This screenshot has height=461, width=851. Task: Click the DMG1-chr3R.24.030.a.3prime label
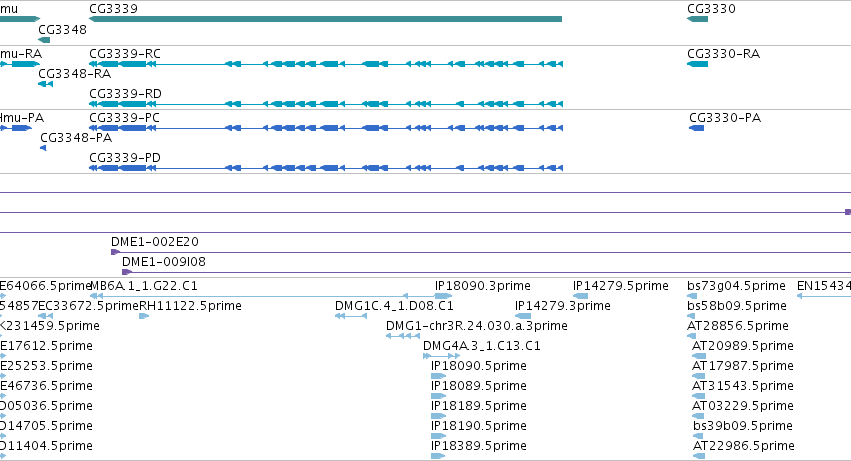pos(477,326)
